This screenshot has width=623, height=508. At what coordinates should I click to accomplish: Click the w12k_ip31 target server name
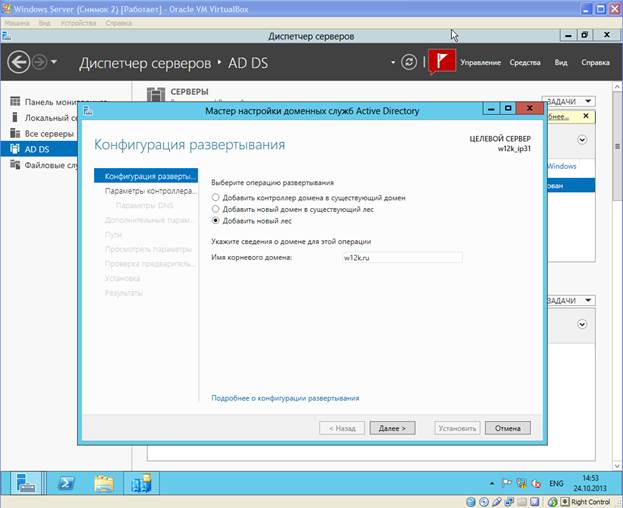(514, 149)
